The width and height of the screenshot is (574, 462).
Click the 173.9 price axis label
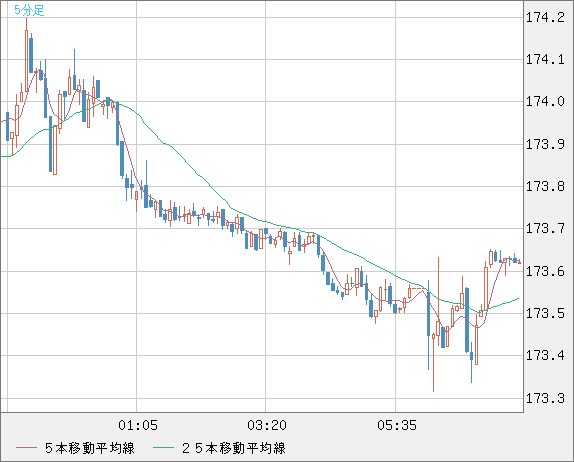(545, 144)
